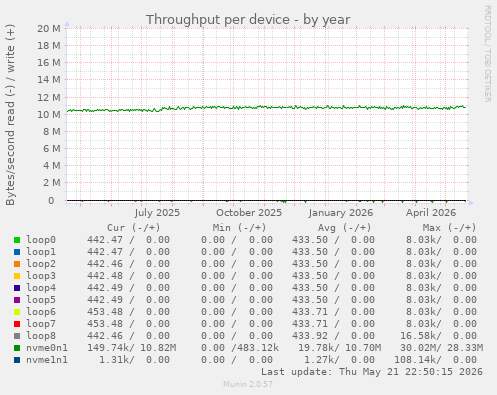Click the 'Min (-/+)' column header
Viewport: 497px width, 395px height.
[x=240, y=228]
